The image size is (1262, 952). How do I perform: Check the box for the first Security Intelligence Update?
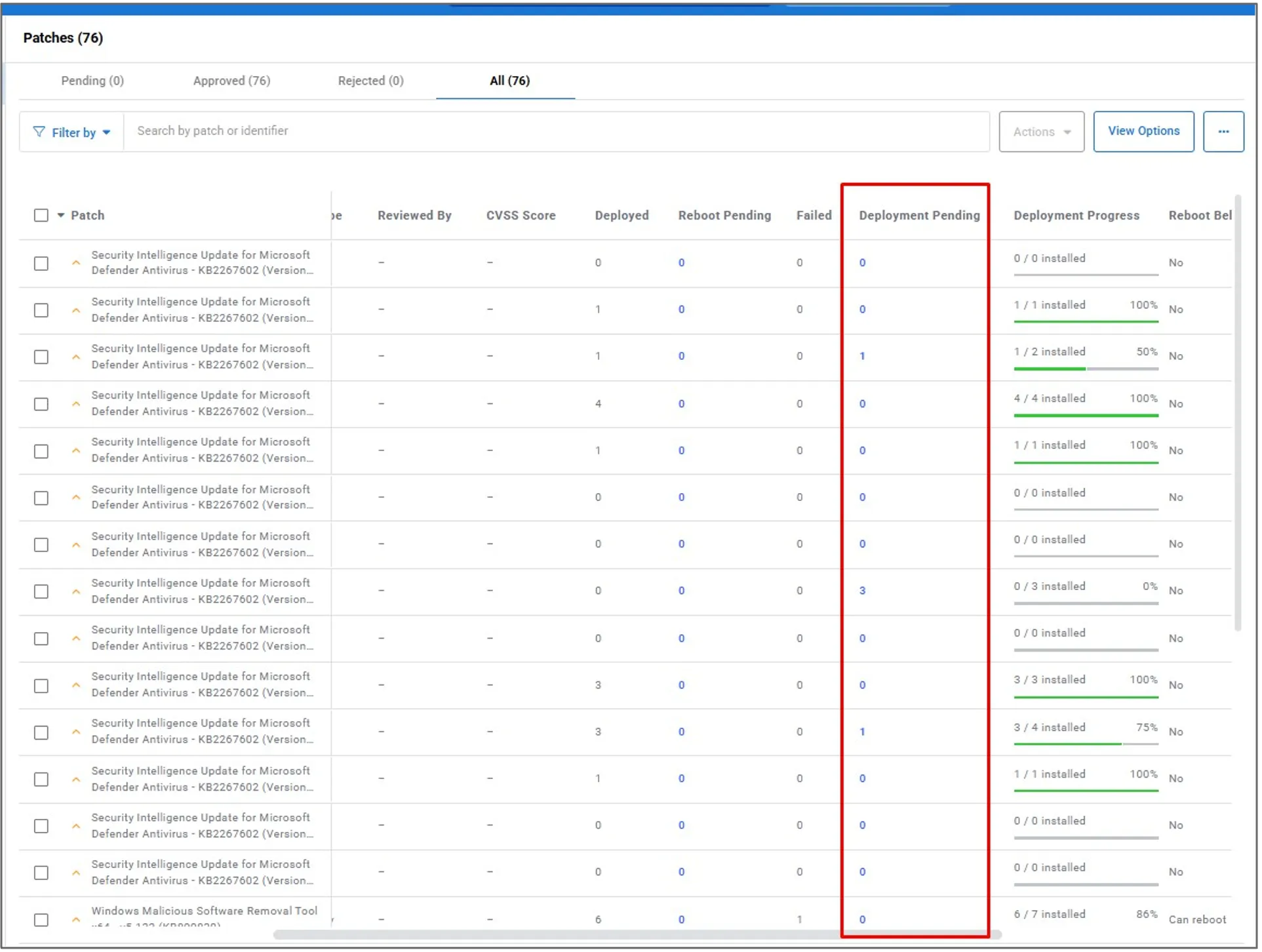(x=41, y=263)
